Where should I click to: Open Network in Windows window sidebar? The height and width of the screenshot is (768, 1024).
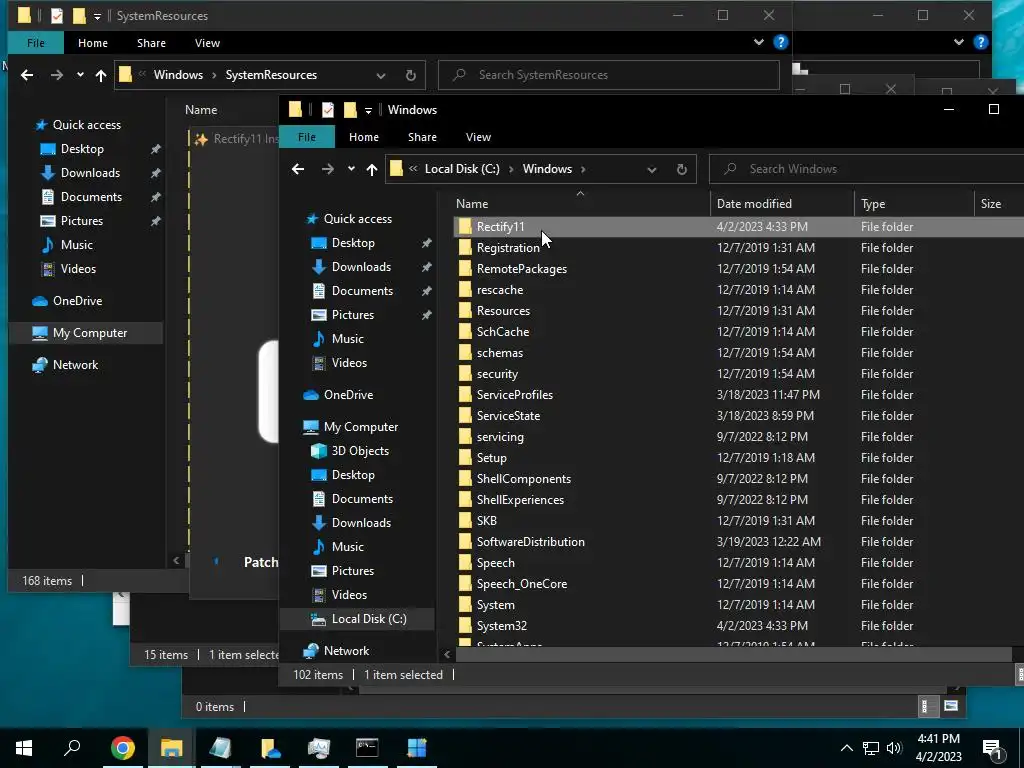346,650
